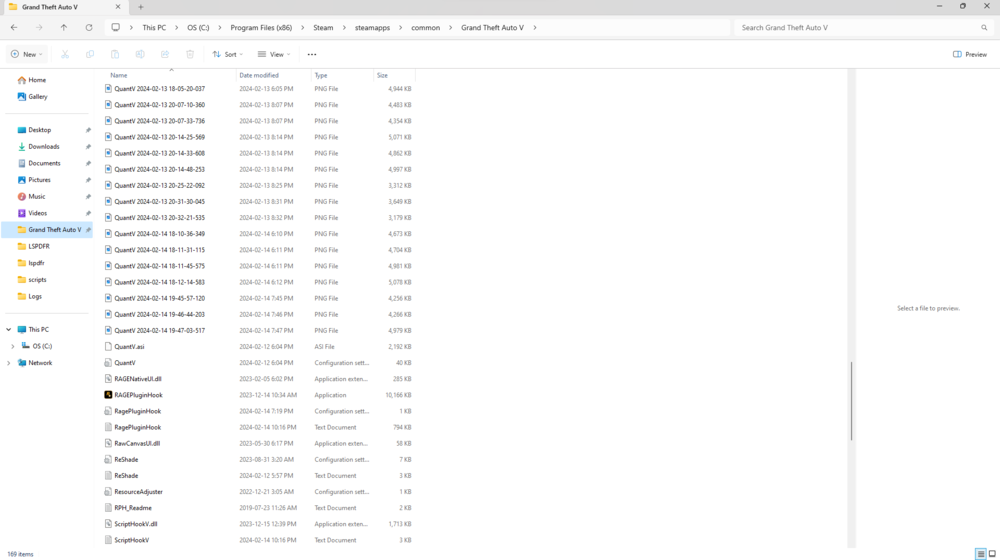The image size is (1000, 560).
Task: Click the Share toolbar icon
Action: 165,54
